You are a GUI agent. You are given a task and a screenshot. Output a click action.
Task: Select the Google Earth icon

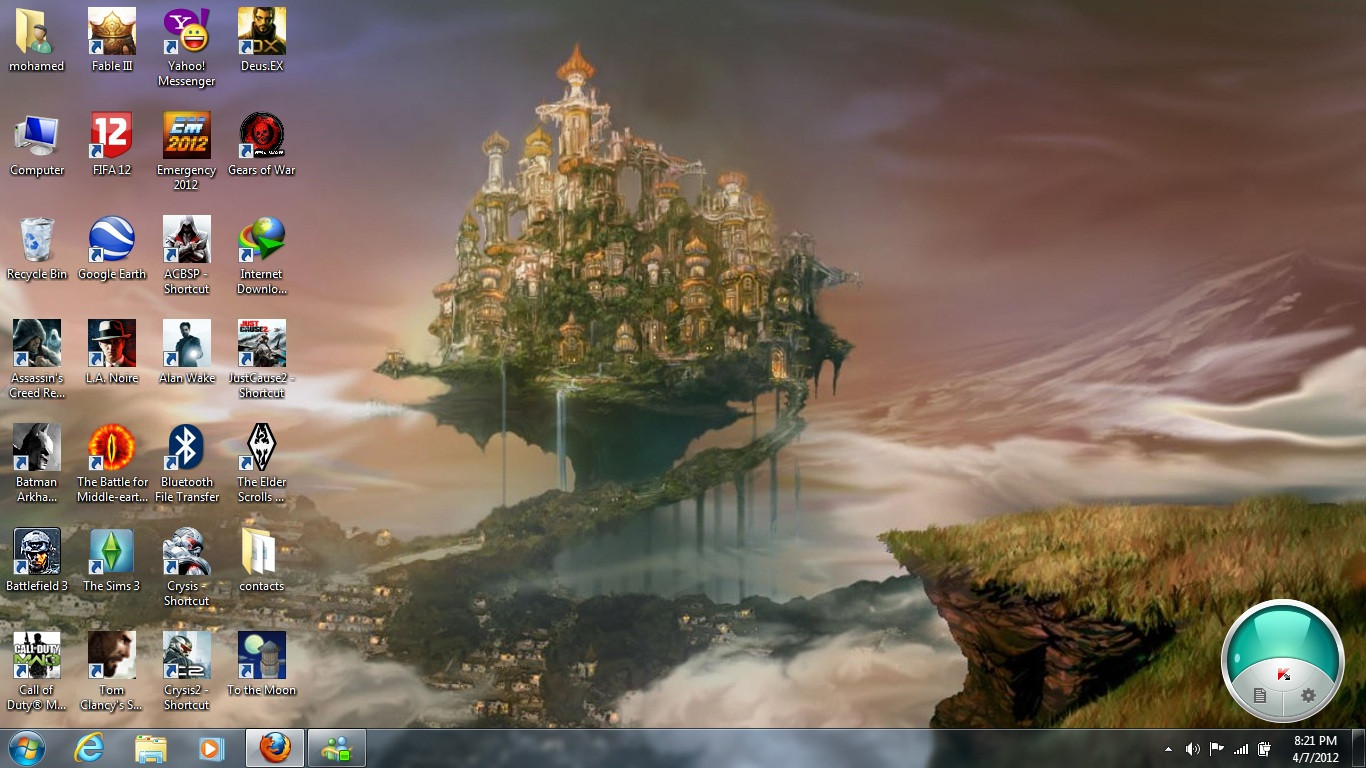coord(112,248)
